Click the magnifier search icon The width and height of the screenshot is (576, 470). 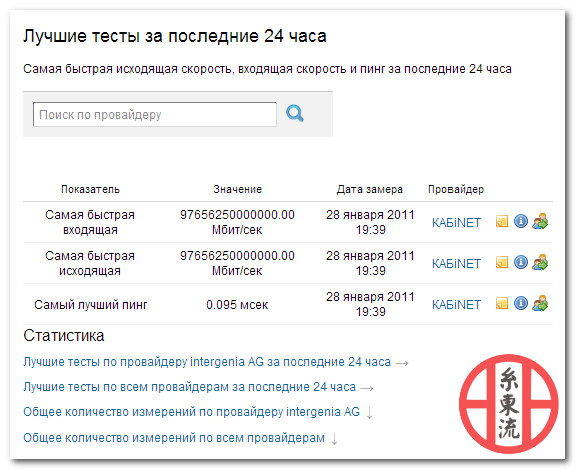point(295,114)
